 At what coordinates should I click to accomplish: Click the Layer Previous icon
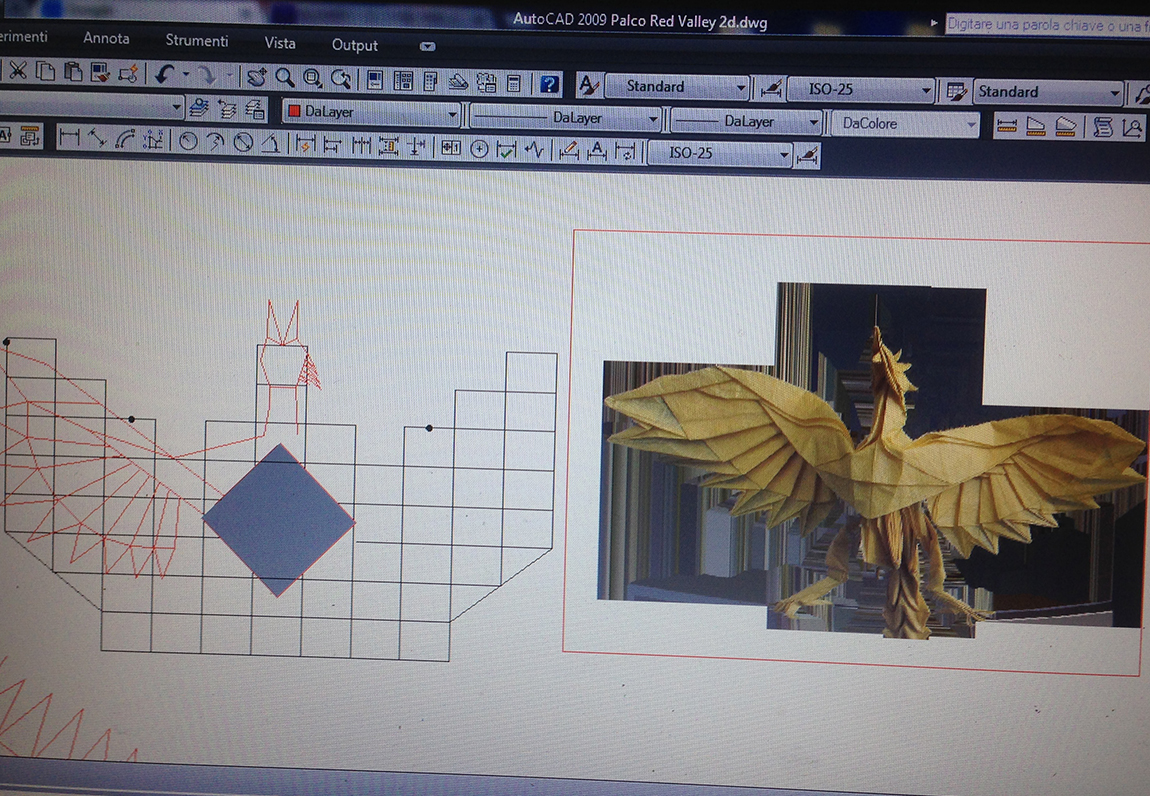click(x=227, y=109)
